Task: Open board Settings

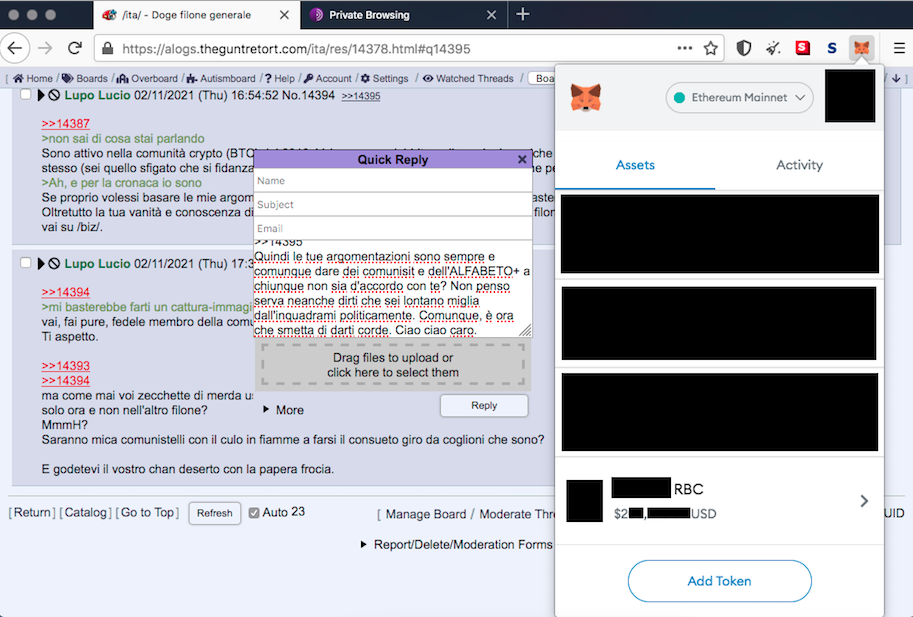Action: (384, 79)
